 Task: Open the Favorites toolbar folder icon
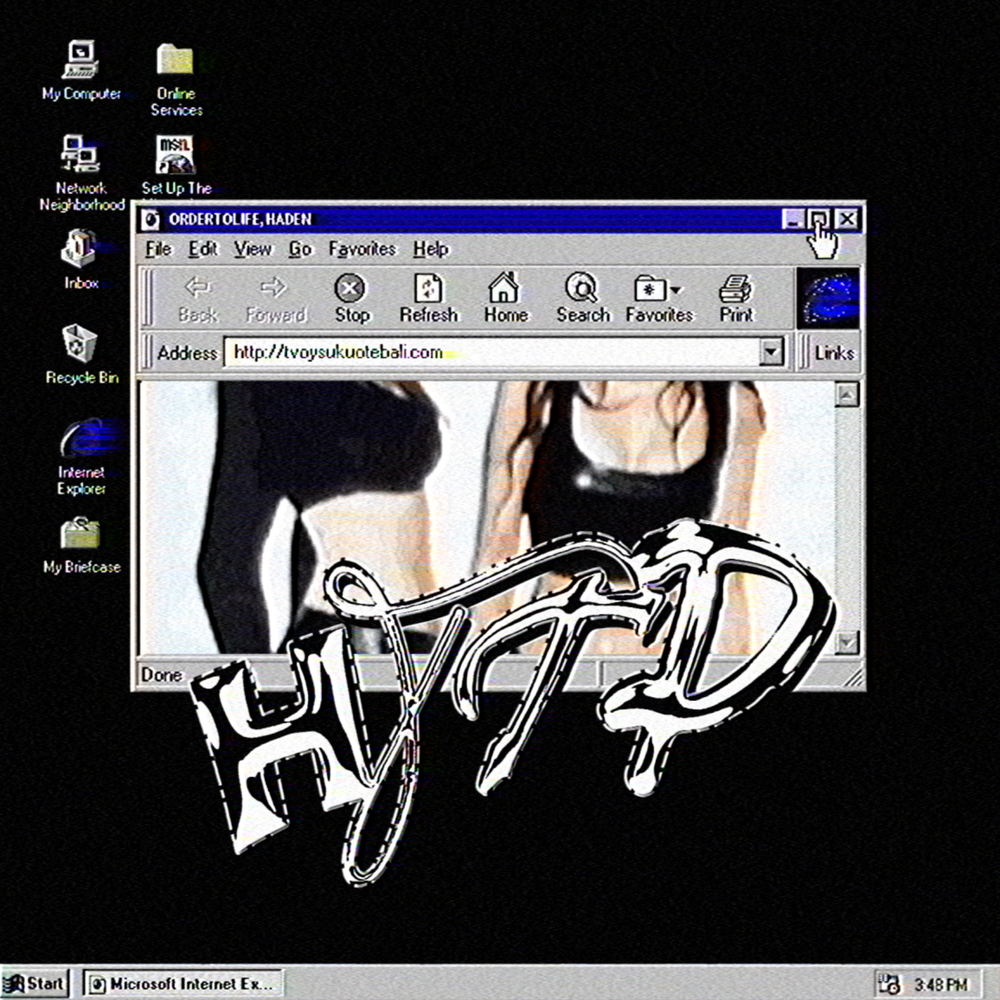pyautogui.click(x=657, y=290)
